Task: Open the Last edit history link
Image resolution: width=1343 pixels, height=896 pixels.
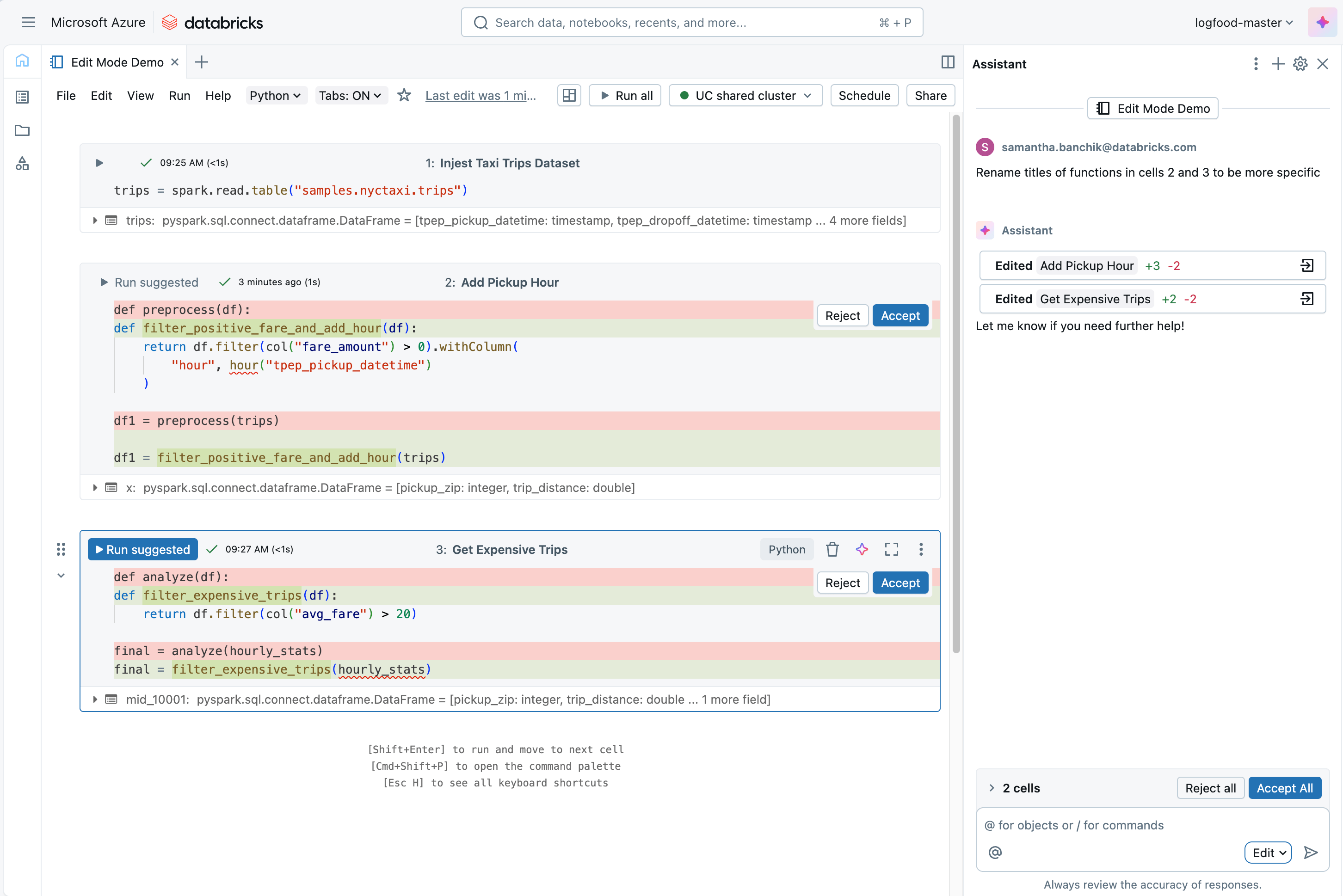Action: tap(480, 95)
